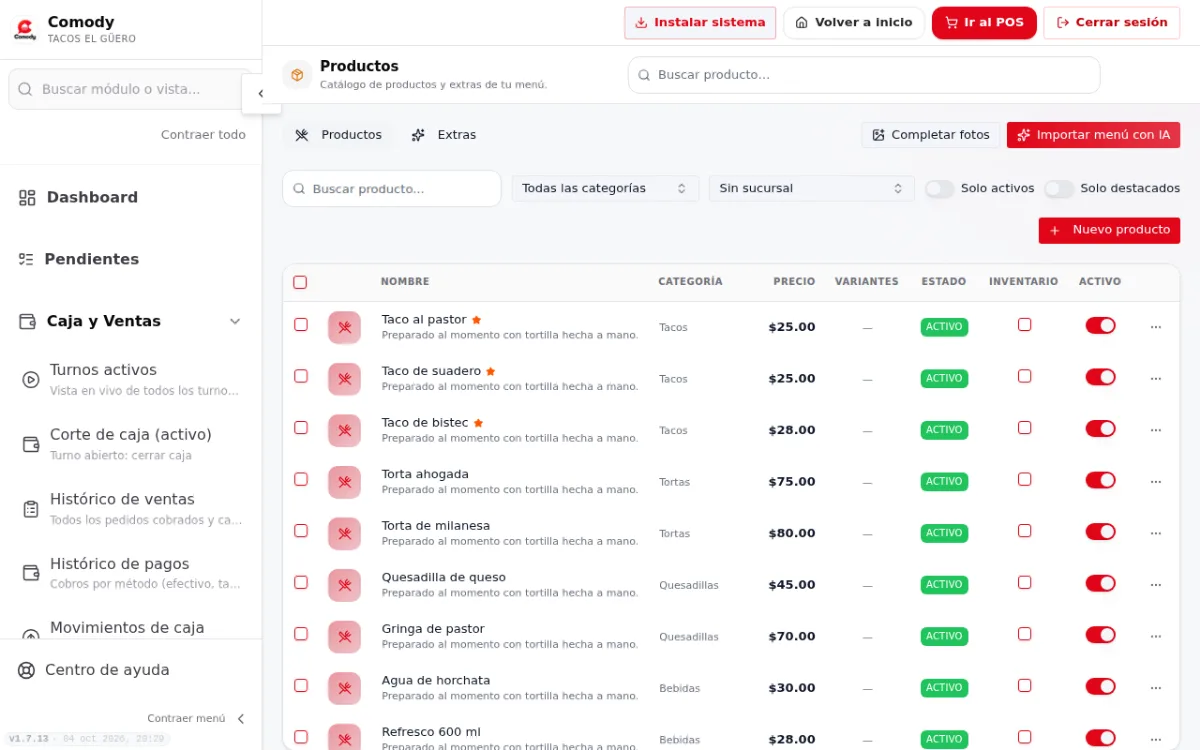Click the Comody logo icon
The width and height of the screenshot is (1200, 750).
[25, 29]
